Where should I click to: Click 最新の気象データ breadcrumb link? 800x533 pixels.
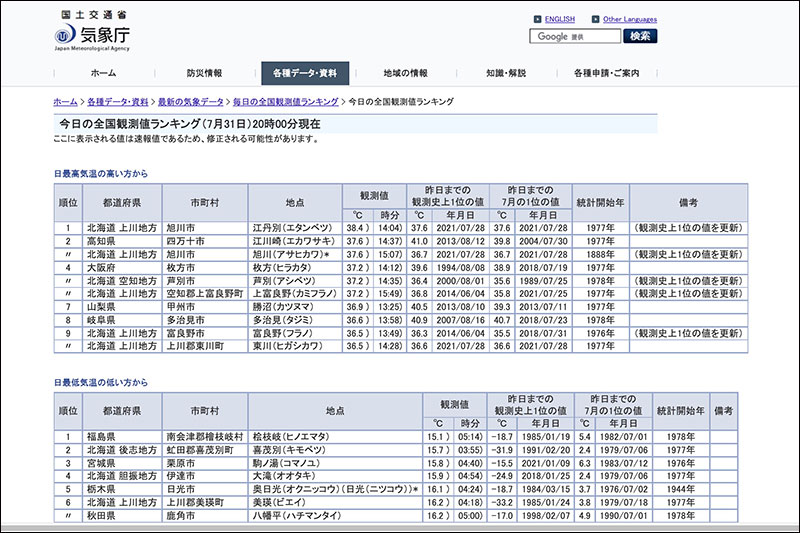pos(190,102)
